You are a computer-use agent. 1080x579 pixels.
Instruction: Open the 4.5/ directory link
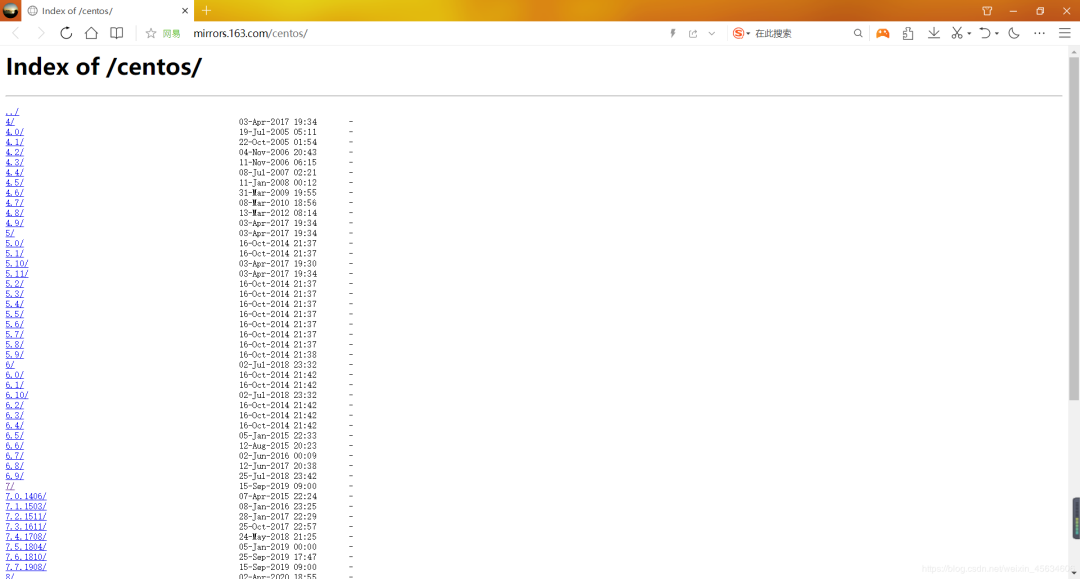[14, 182]
